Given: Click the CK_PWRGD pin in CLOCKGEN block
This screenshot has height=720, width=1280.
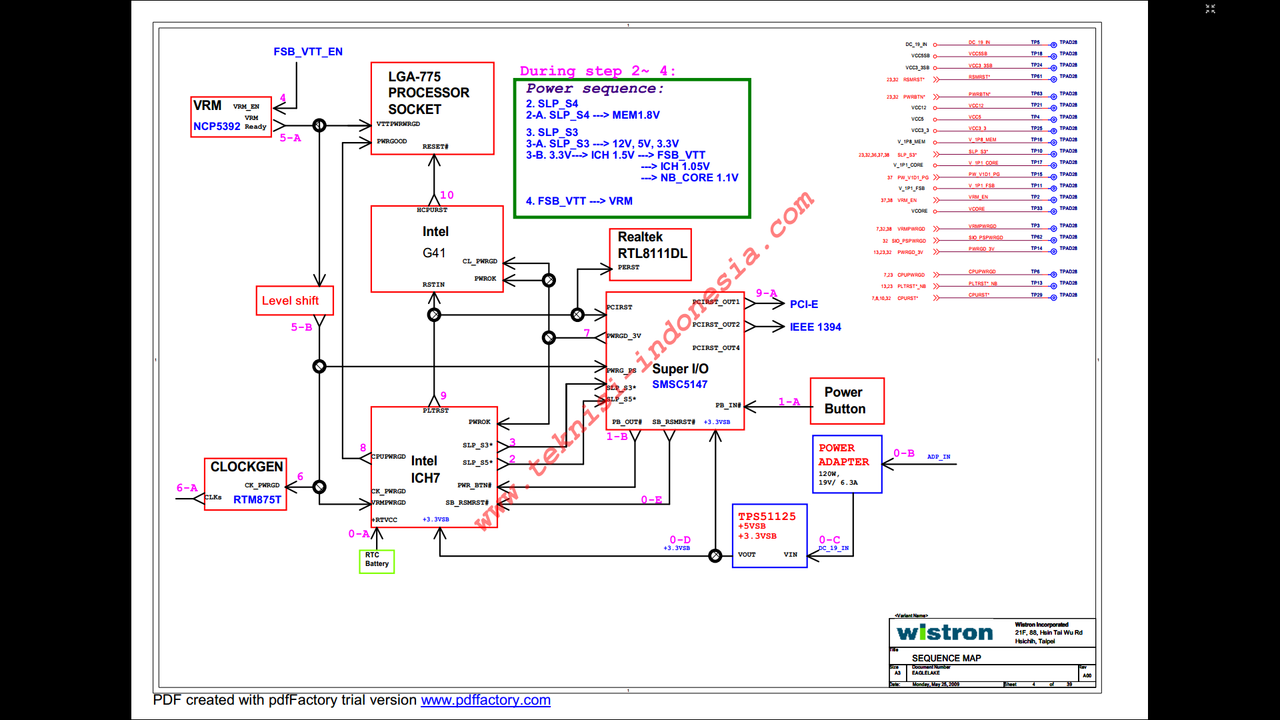Looking at the screenshot, I should (x=263, y=485).
